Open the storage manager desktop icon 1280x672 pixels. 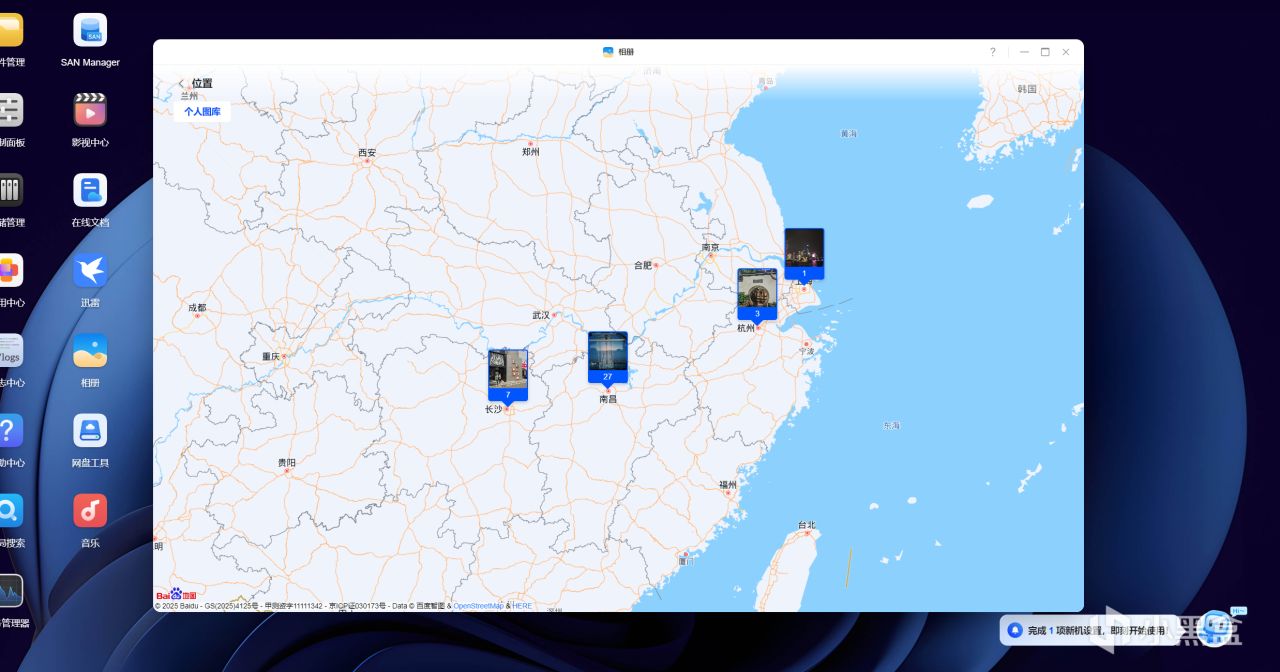click(x=9, y=190)
